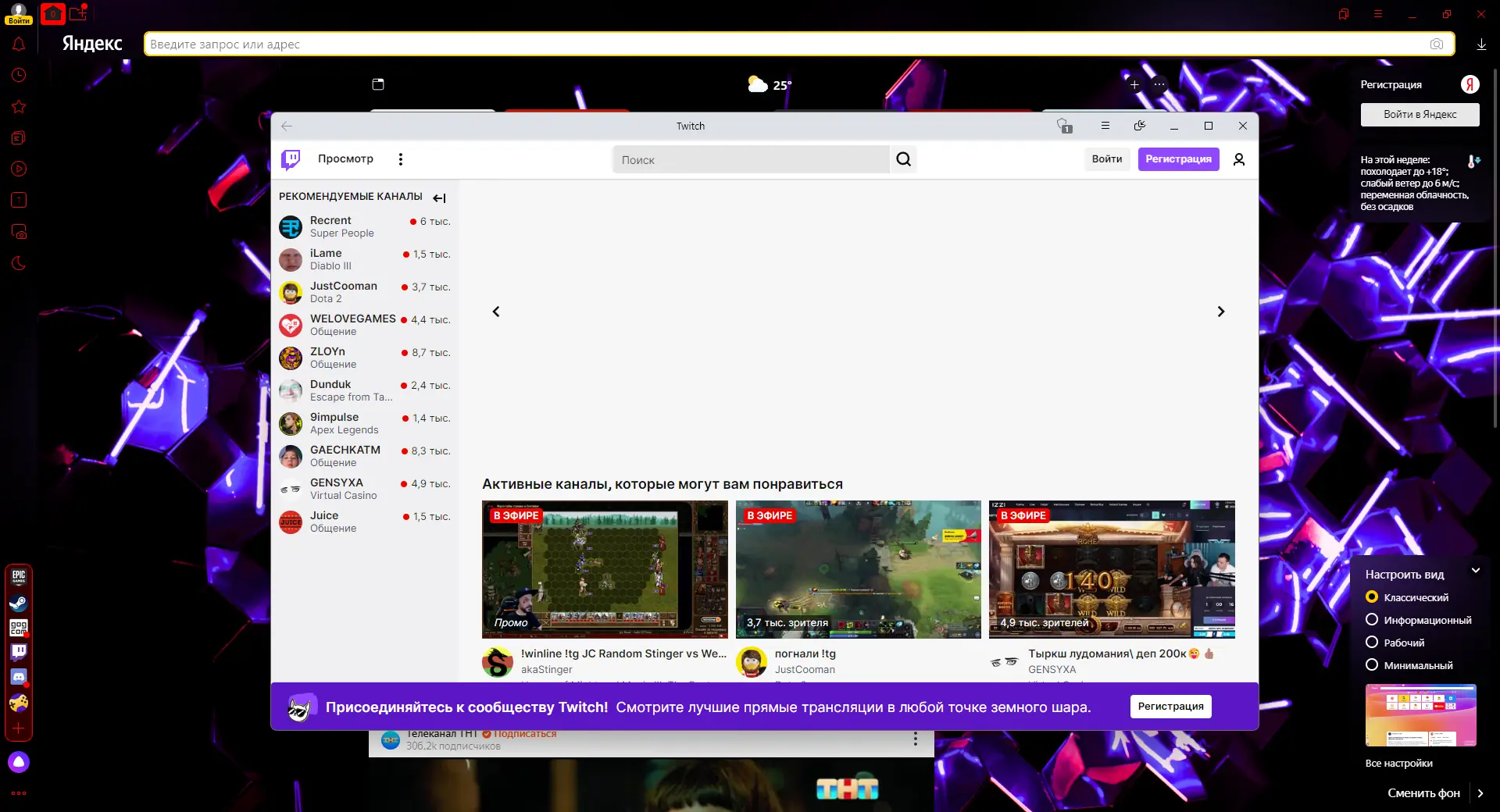Open Discord from the sidebar dock
This screenshot has height=812, width=1500.
click(x=19, y=677)
